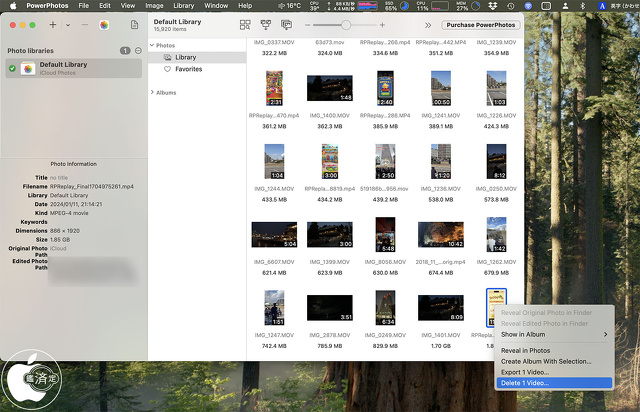Select the IMG_1400.MOV video thumbnail
640x412 pixels.
329,88
